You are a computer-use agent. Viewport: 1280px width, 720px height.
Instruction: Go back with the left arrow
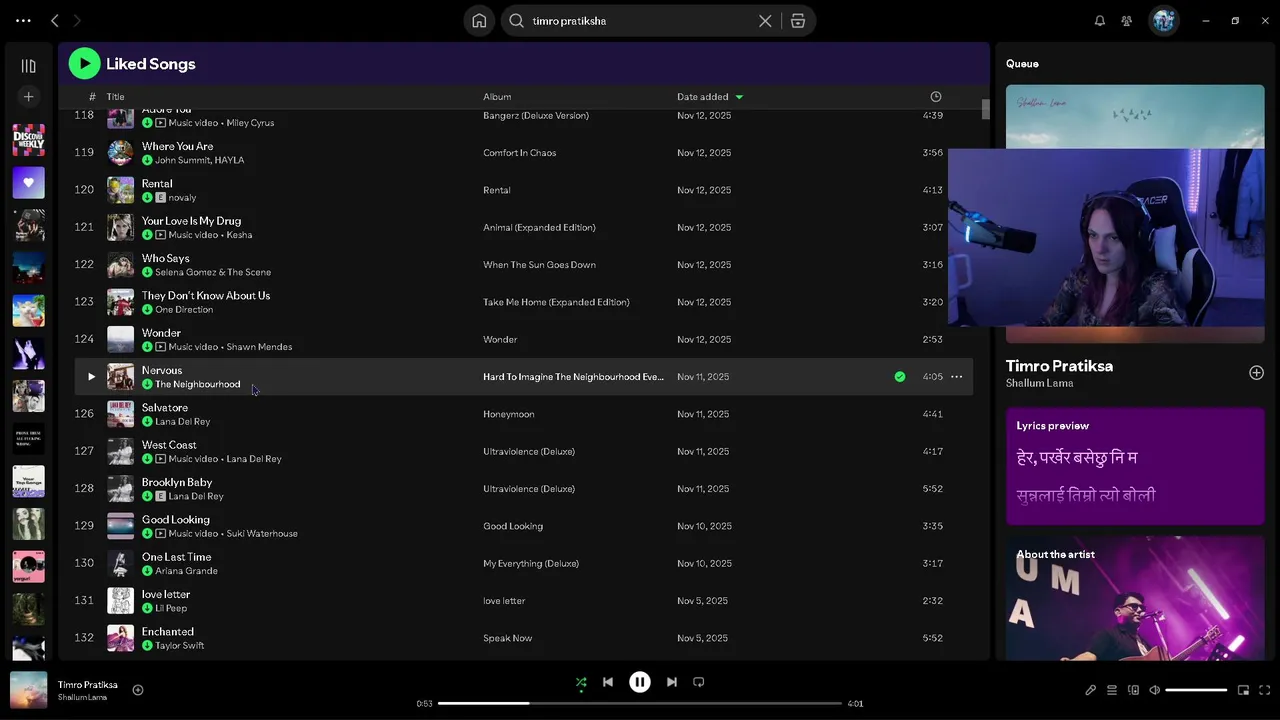(55, 20)
